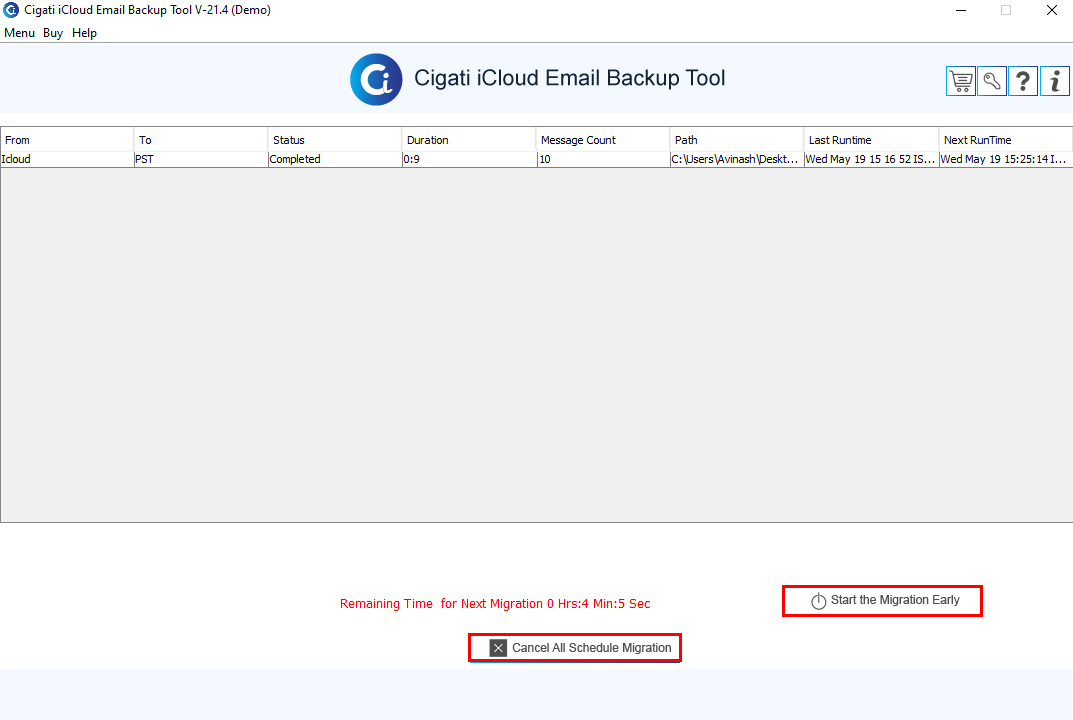Select the 'Completed' status cell
The image size is (1073, 720).
pos(335,159)
